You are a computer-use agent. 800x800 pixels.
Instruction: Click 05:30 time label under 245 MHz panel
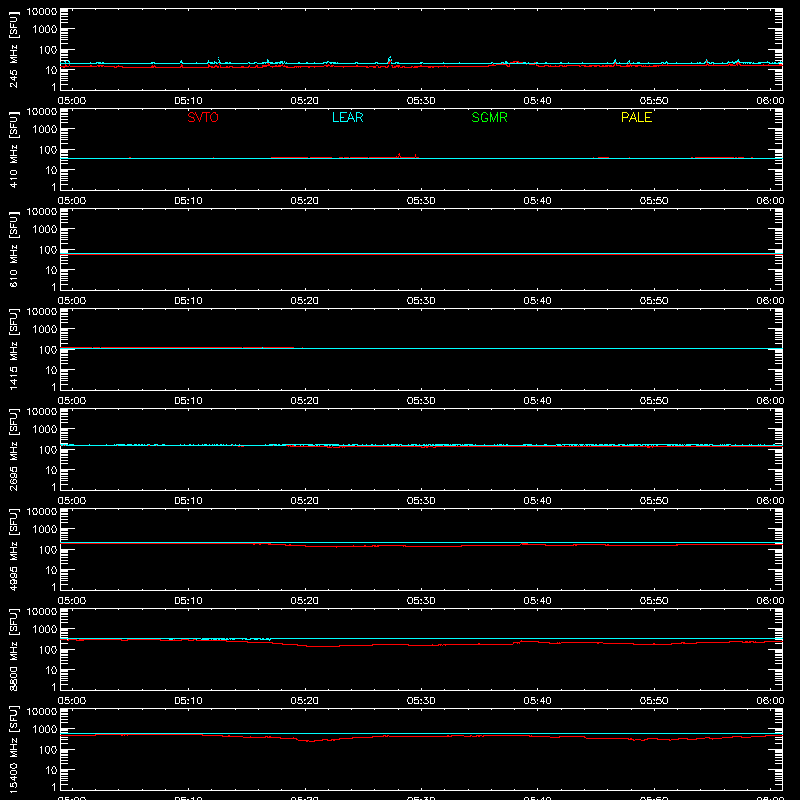[421, 101]
